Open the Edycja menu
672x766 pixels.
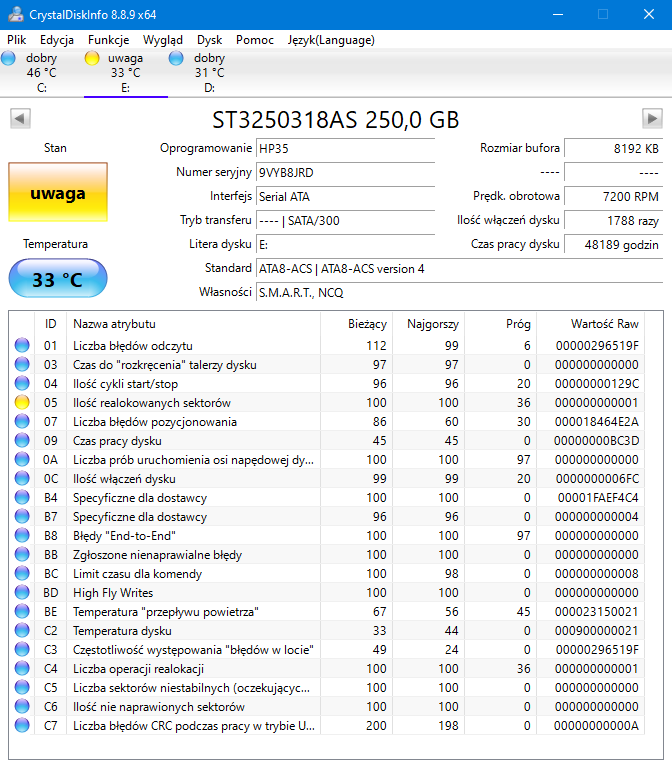[x=57, y=40]
